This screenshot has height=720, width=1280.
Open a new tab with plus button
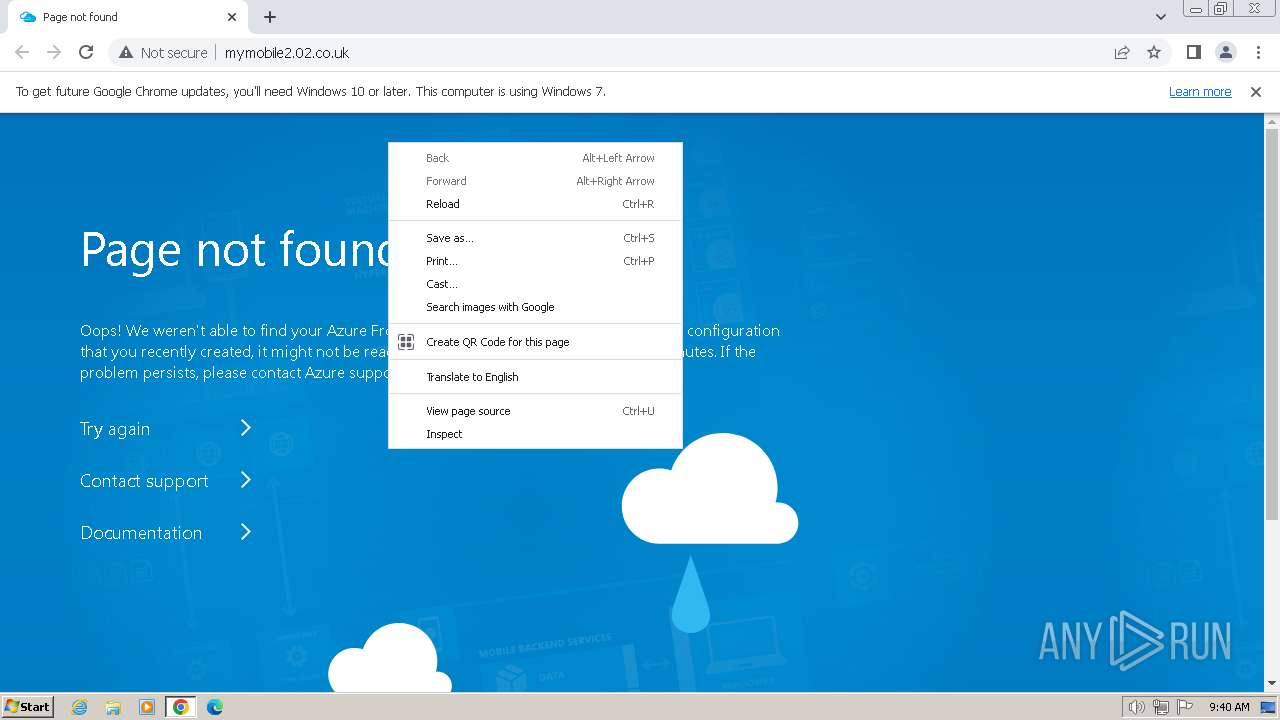coord(270,17)
